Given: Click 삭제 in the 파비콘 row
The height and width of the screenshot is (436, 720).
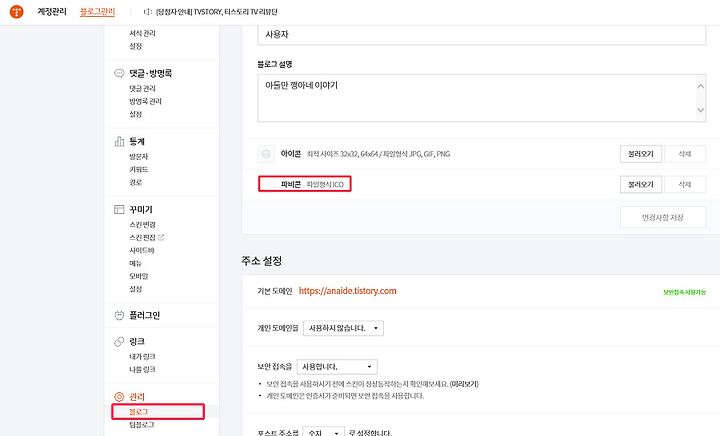Looking at the screenshot, I should [x=685, y=184].
